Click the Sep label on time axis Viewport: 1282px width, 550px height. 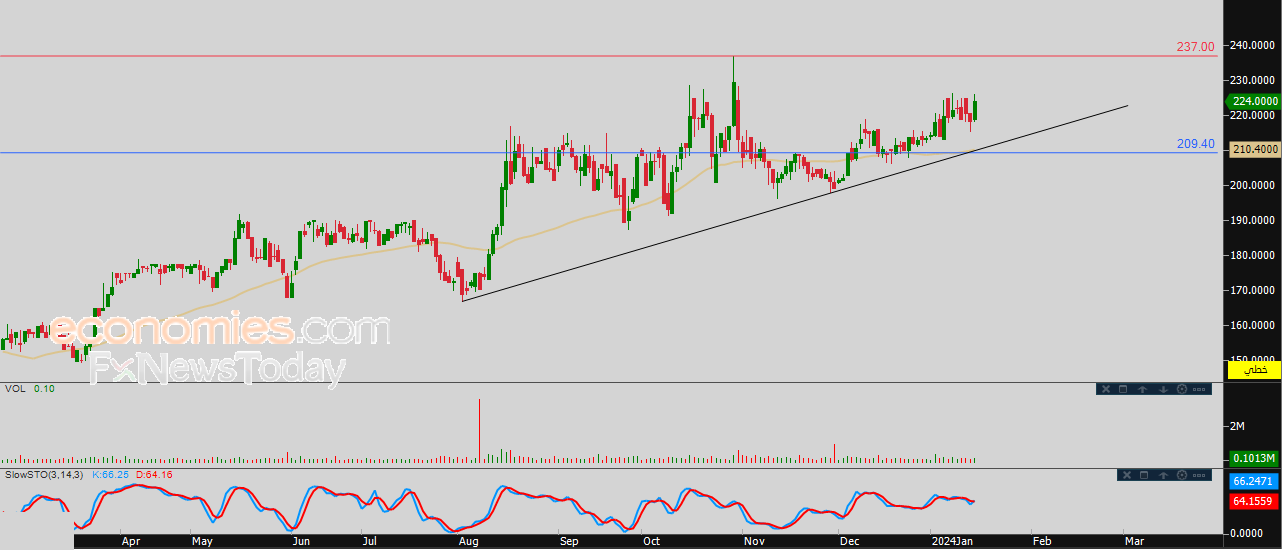(x=569, y=541)
